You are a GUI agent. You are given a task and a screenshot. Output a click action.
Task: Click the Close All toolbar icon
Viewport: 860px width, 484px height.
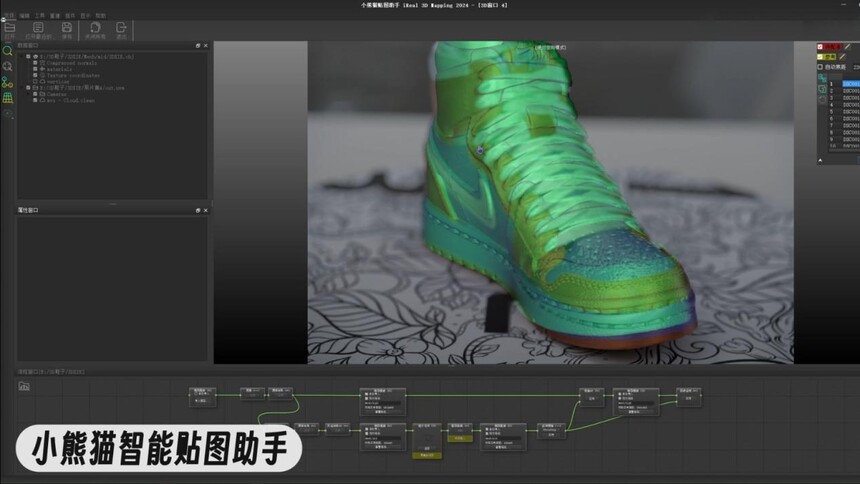[x=95, y=27]
